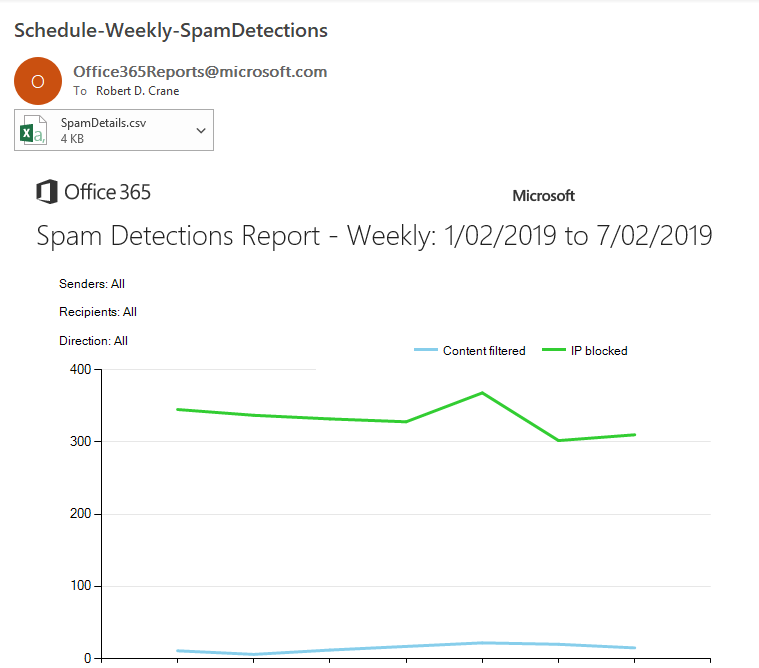Image resolution: width=759 pixels, height=668 pixels.
Task: Click the Recipients: All filter text
Action: click(98, 312)
